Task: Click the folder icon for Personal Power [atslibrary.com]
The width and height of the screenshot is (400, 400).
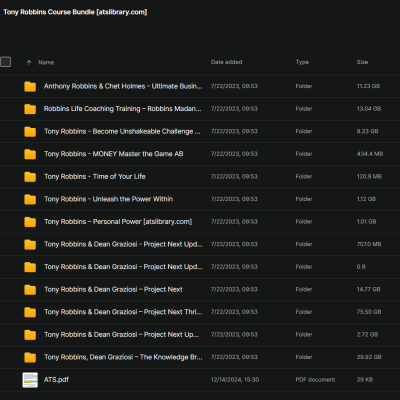Action: [x=30, y=222]
